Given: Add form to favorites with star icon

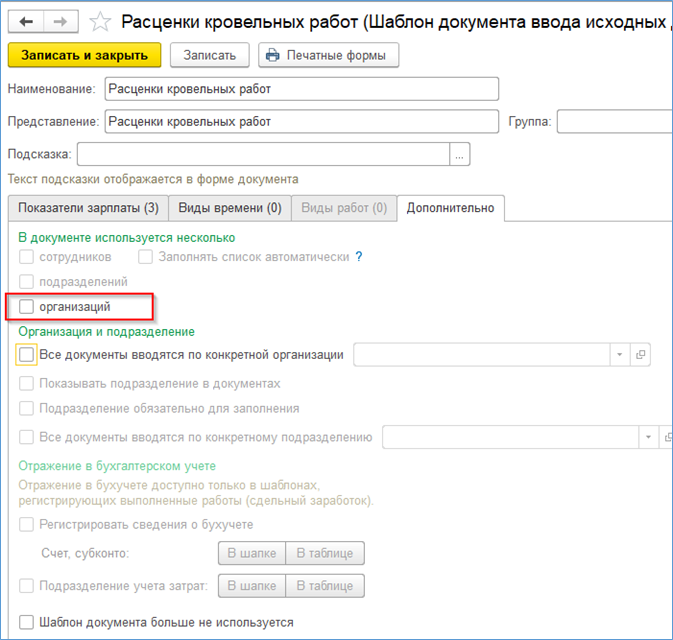Looking at the screenshot, I should pos(100,20).
